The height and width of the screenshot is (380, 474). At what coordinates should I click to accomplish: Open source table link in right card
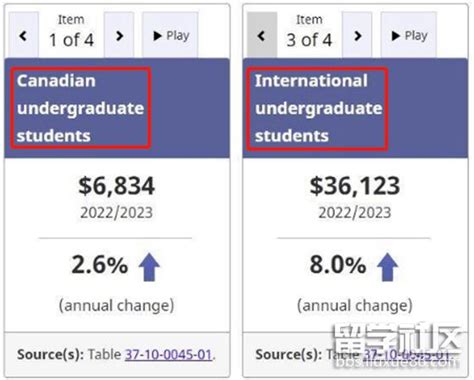tap(406, 354)
